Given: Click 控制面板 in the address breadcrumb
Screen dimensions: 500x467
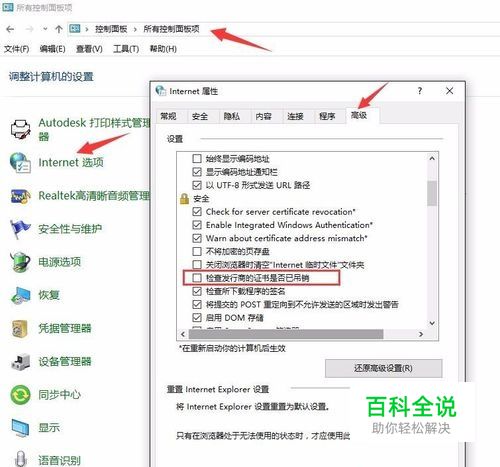Looking at the screenshot, I should tap(111, 29).
